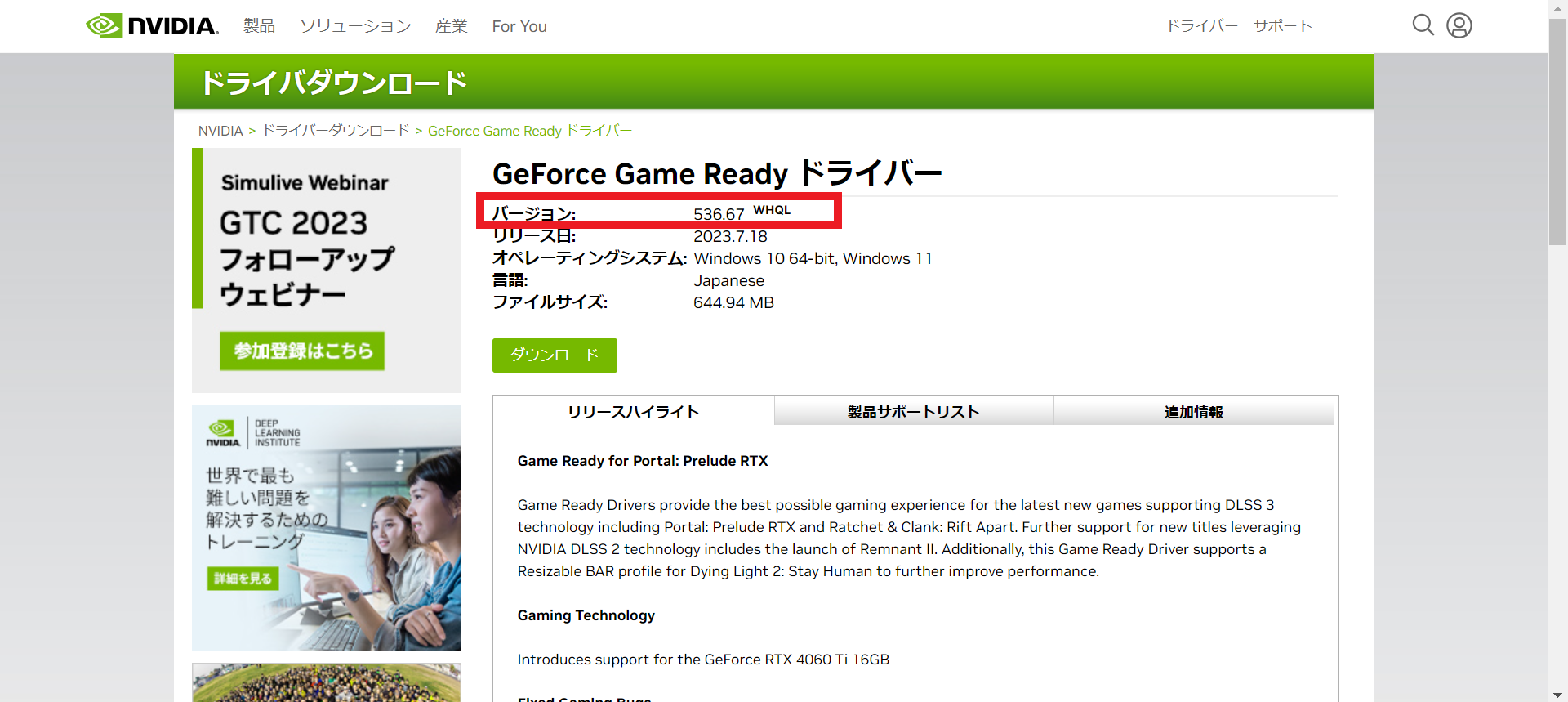Viewport: 1568px width, 702px height.
Task: Click 参加登録はこちら button
Action: click(x=302, y=351)
